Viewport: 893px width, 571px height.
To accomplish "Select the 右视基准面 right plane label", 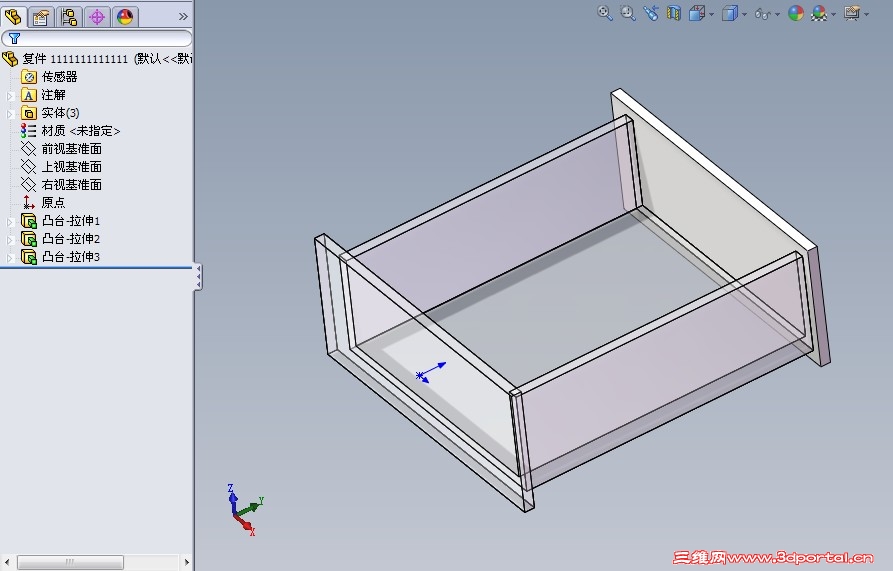I will click(x=72, y=184).
